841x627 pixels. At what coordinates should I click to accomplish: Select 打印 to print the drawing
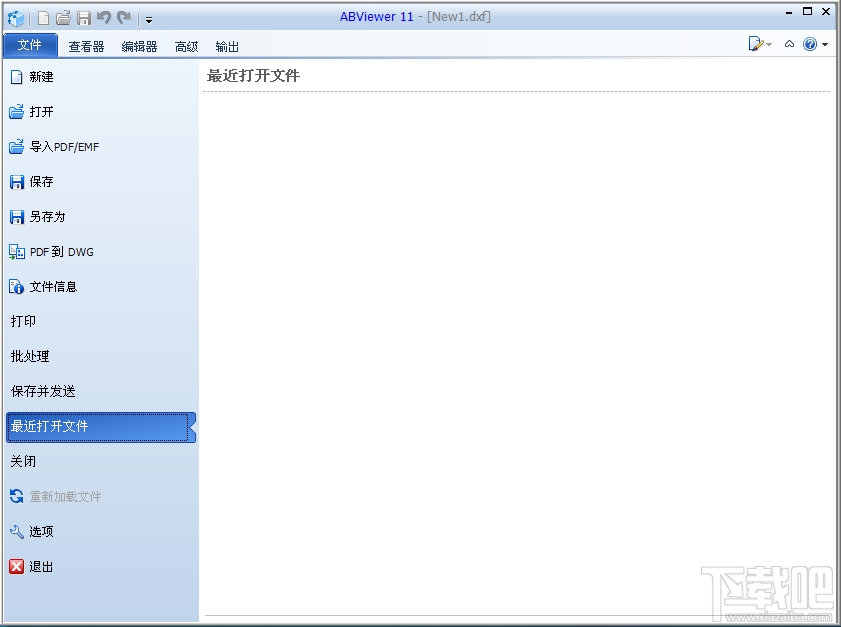(x=27, y=321)
